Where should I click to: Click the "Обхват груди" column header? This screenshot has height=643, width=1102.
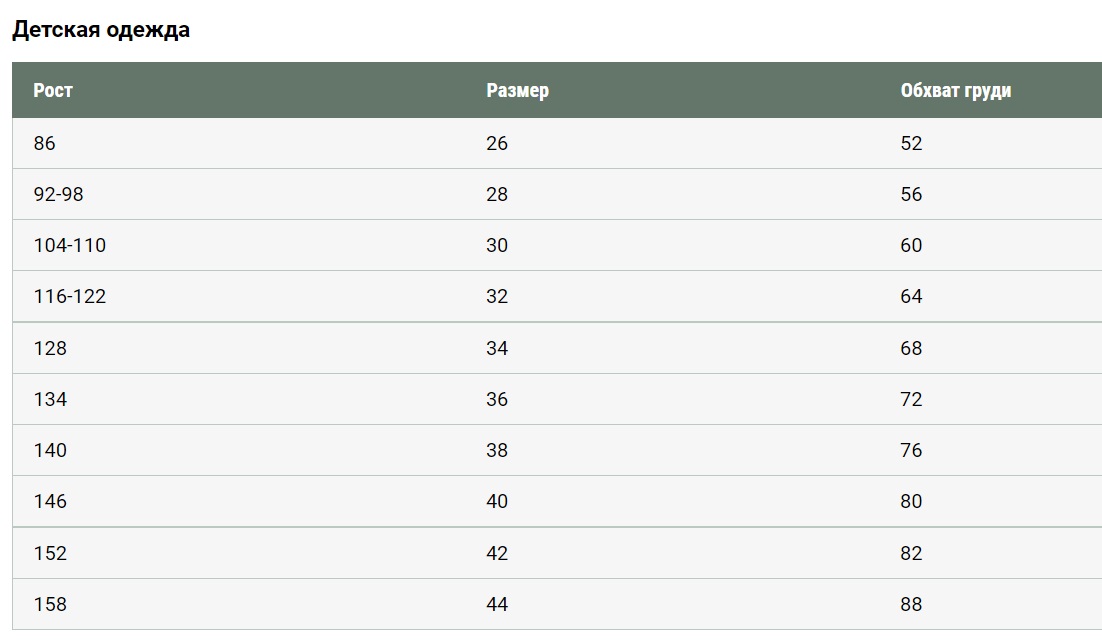955,91
